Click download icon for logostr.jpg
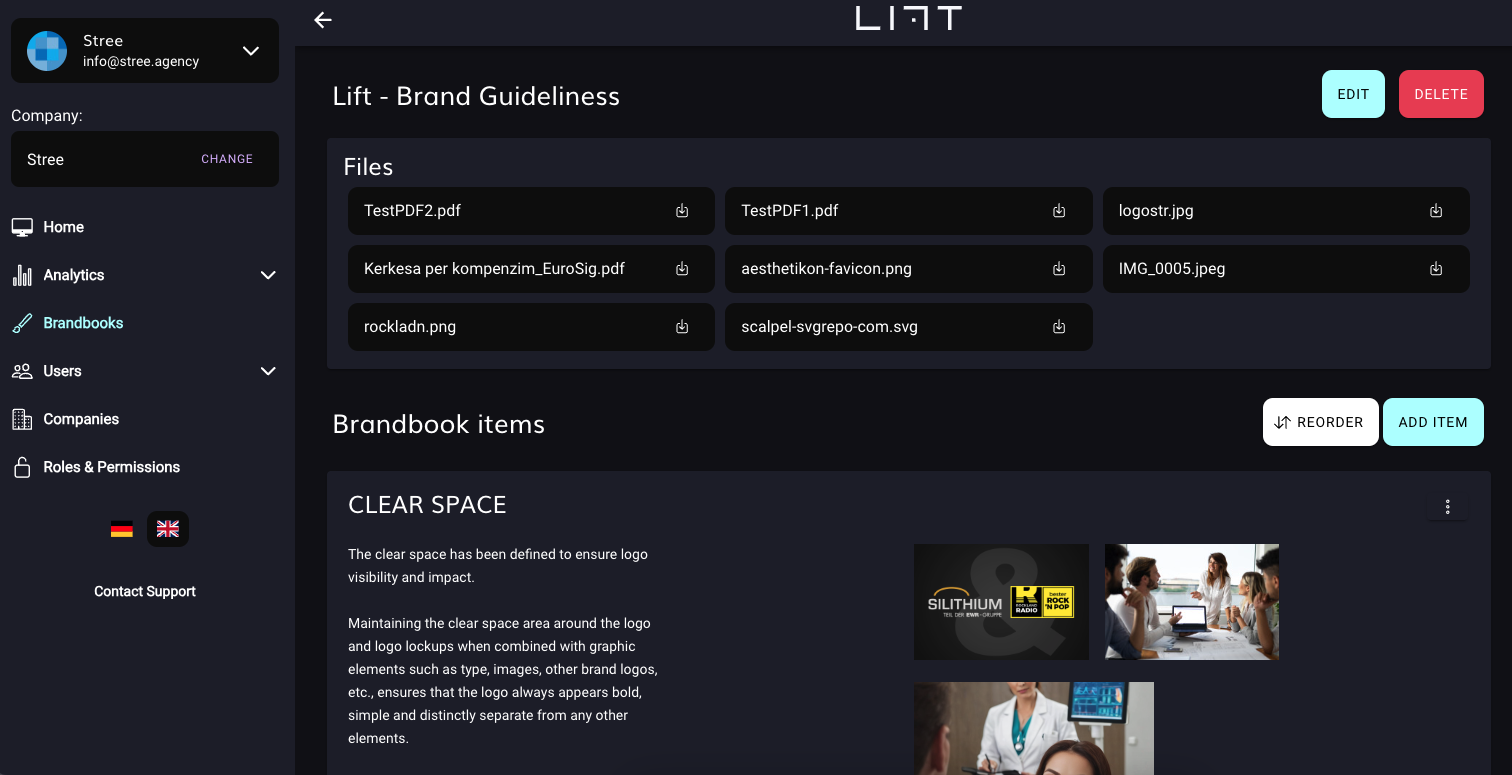Viewport: 1512px width, 775px height. click(x=1436, y=211)
